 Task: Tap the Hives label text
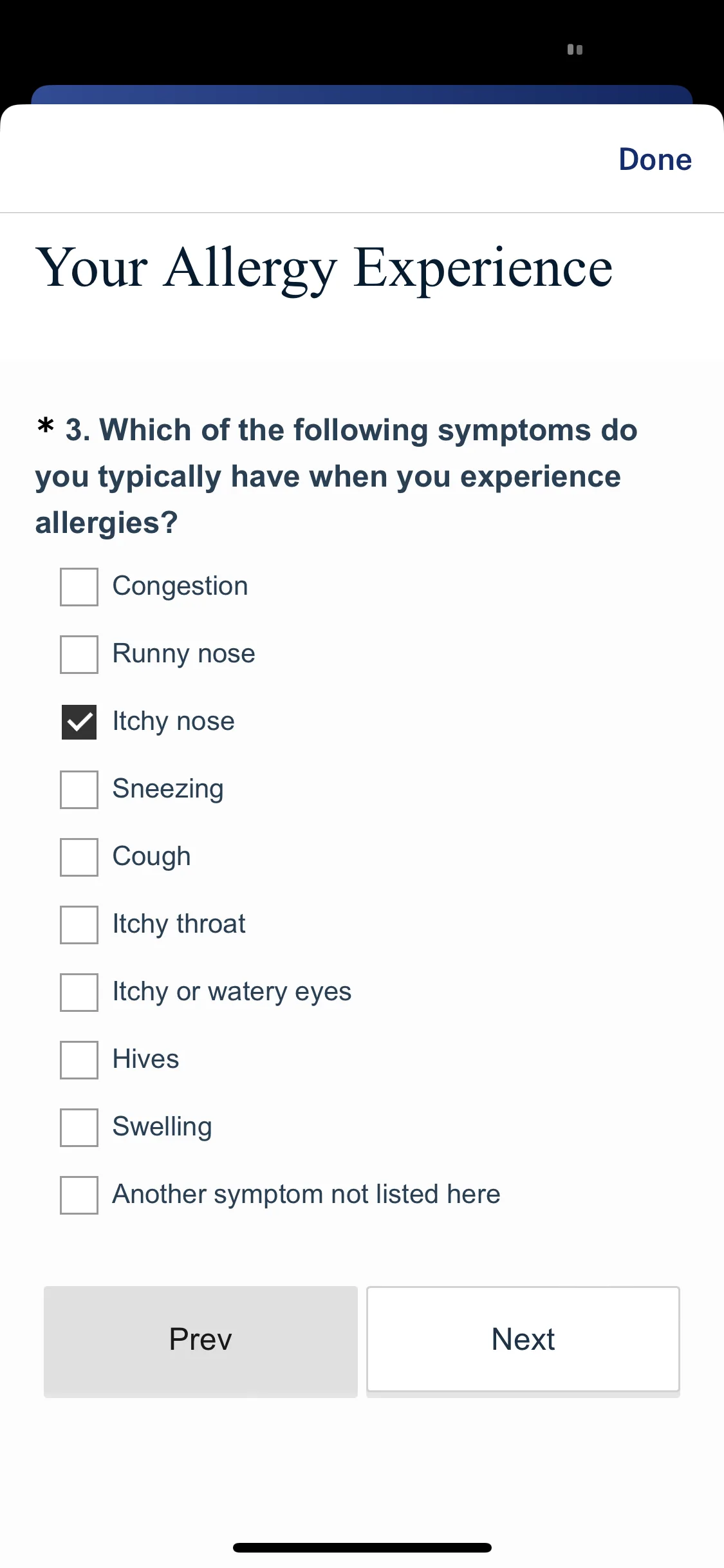tap(146, 1059)
